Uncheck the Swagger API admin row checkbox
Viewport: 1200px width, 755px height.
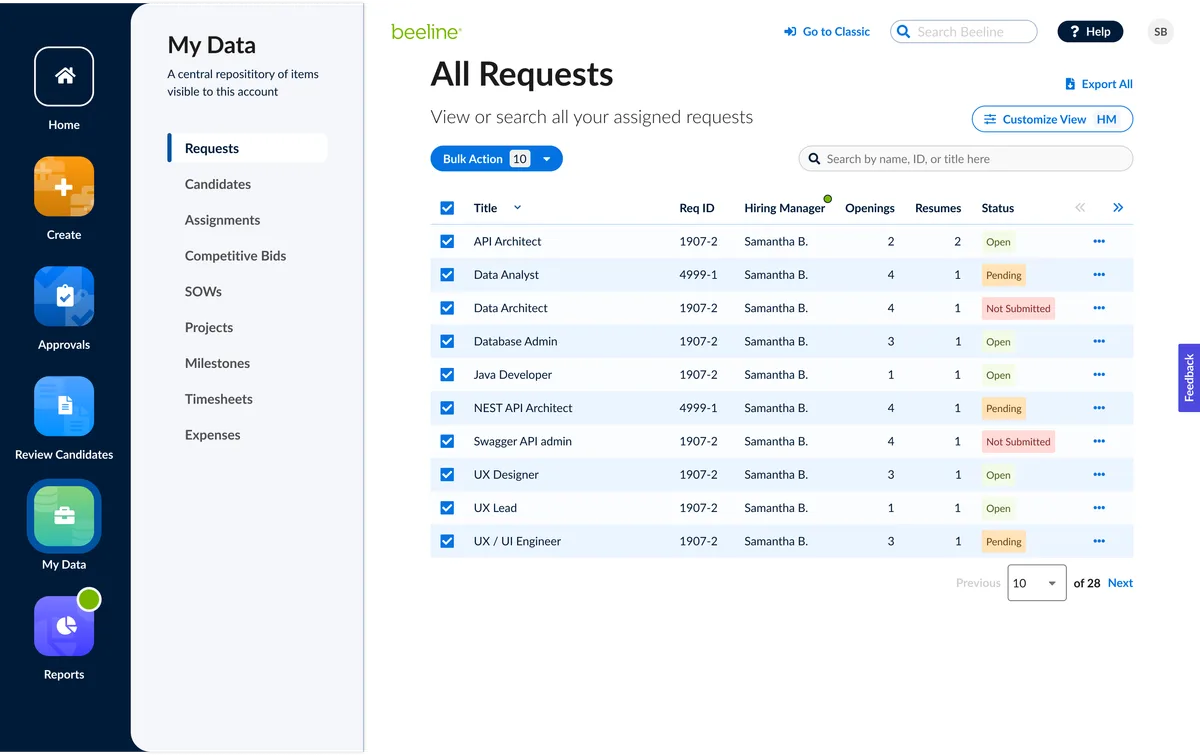coord(447,441)
